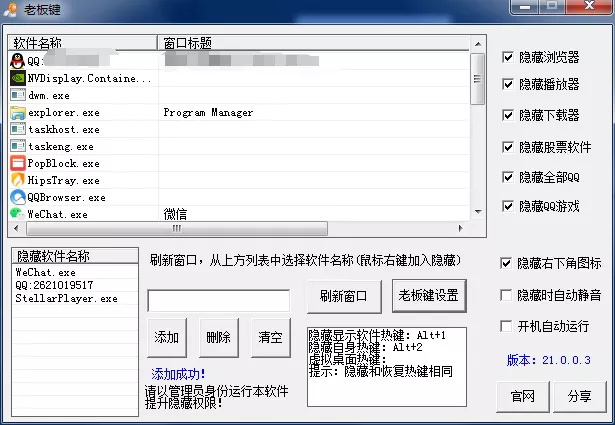Select HipsTray.exe in the software list
The image size is (615, 425).
coord(64,180)
